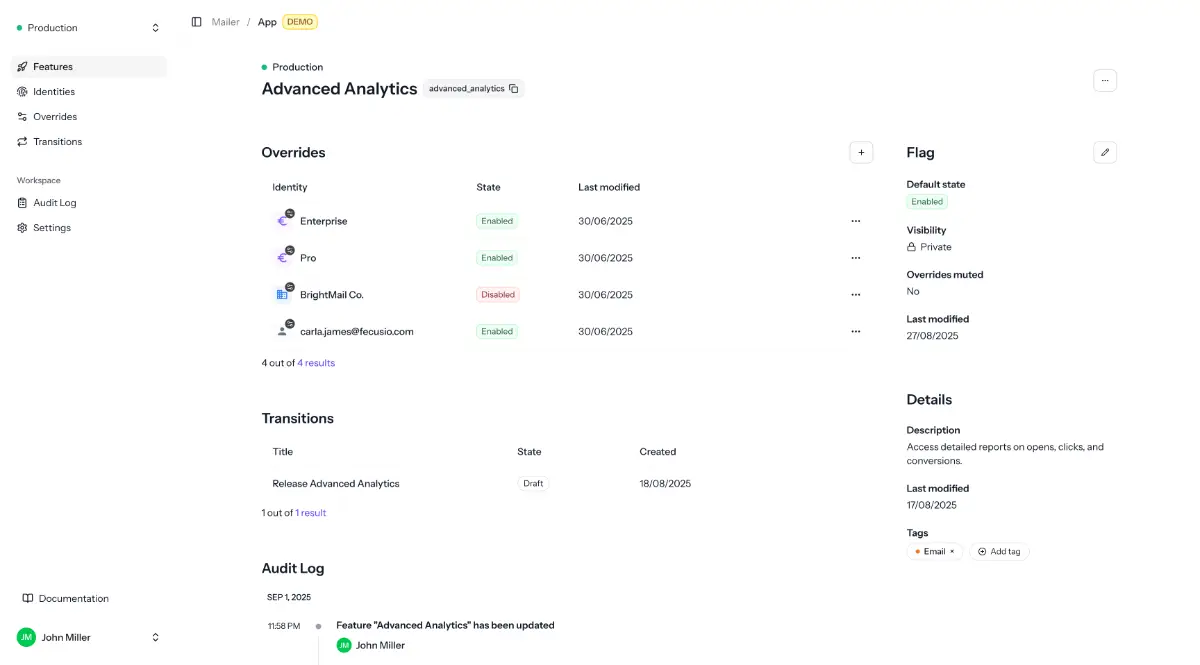1200x665 pixels.
Task: Open the Release Advanced Analytics transition
Action: [336, 484]
